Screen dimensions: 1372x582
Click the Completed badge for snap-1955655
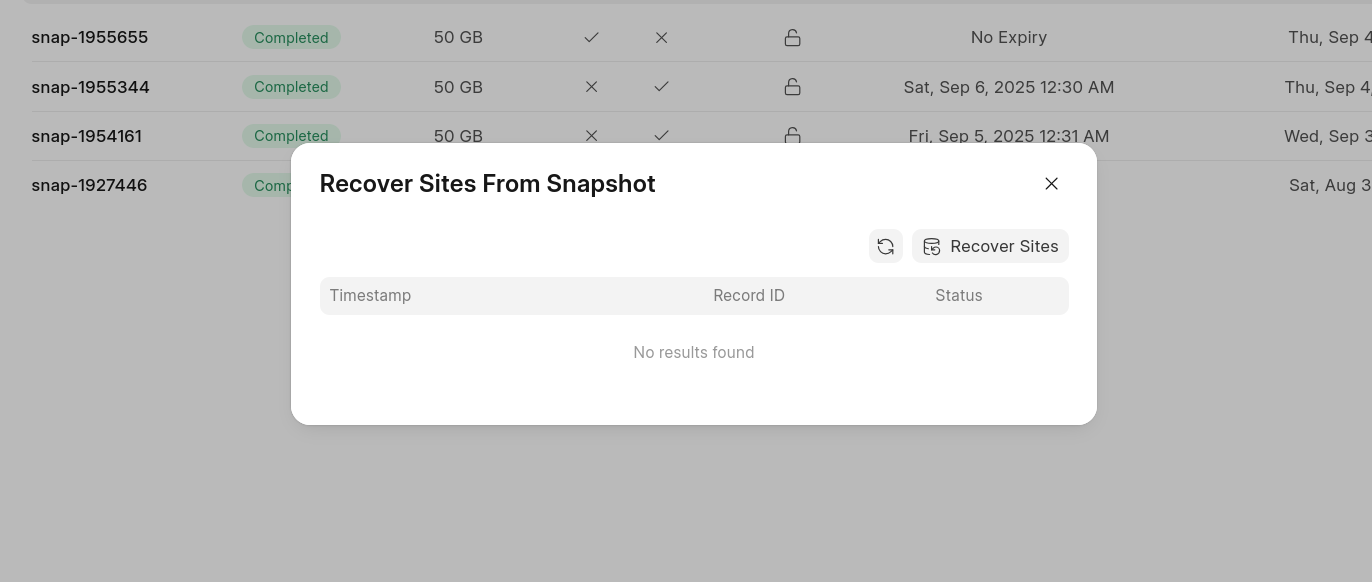coord(291,38)
